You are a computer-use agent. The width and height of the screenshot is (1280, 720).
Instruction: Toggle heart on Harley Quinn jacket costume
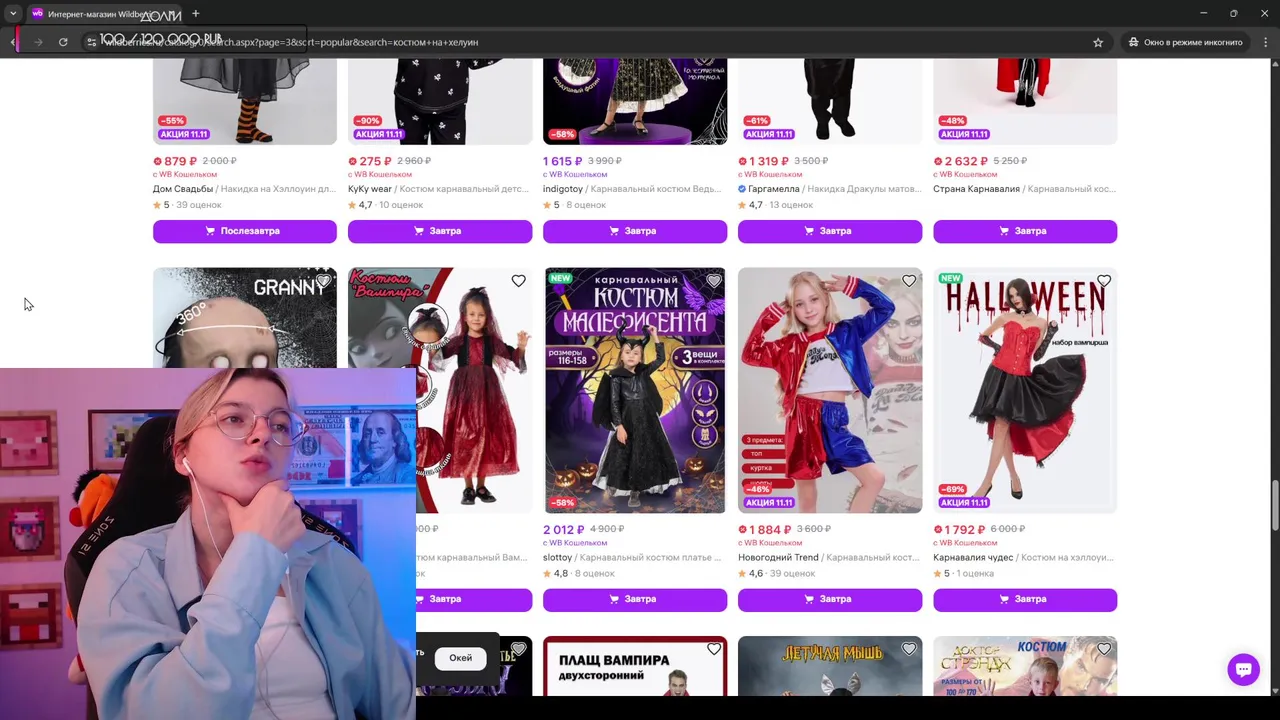click(908, 281)
